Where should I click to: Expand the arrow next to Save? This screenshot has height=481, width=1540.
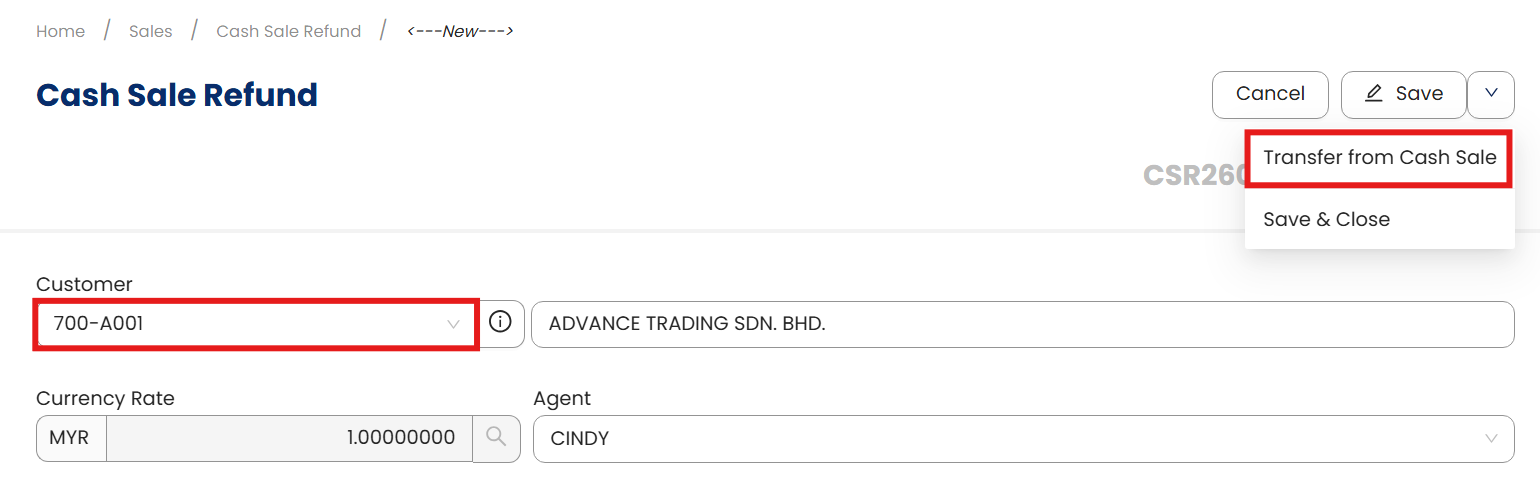tap(1491, 94)
